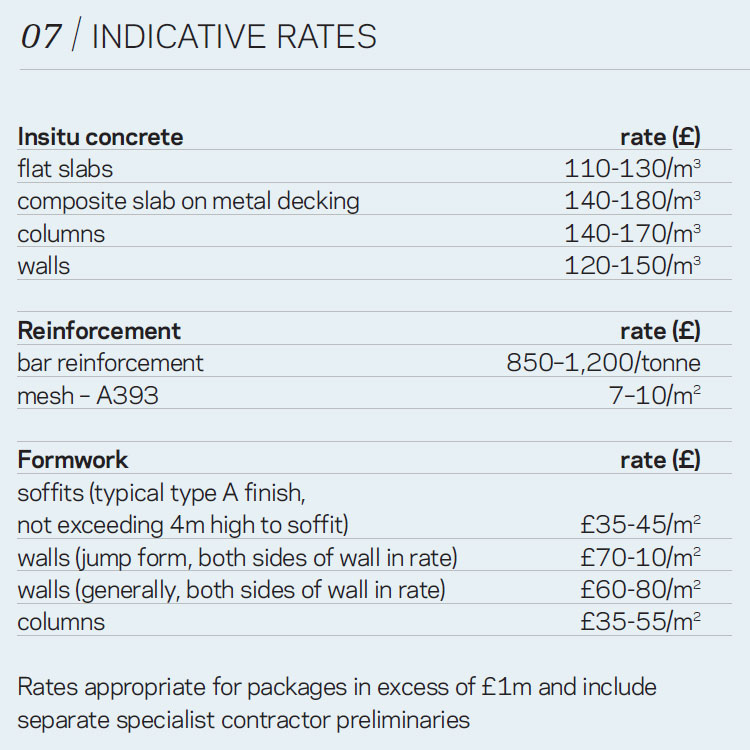Click the 140-170/m³ columns rate
750x750 pixels.
(632, 234)
